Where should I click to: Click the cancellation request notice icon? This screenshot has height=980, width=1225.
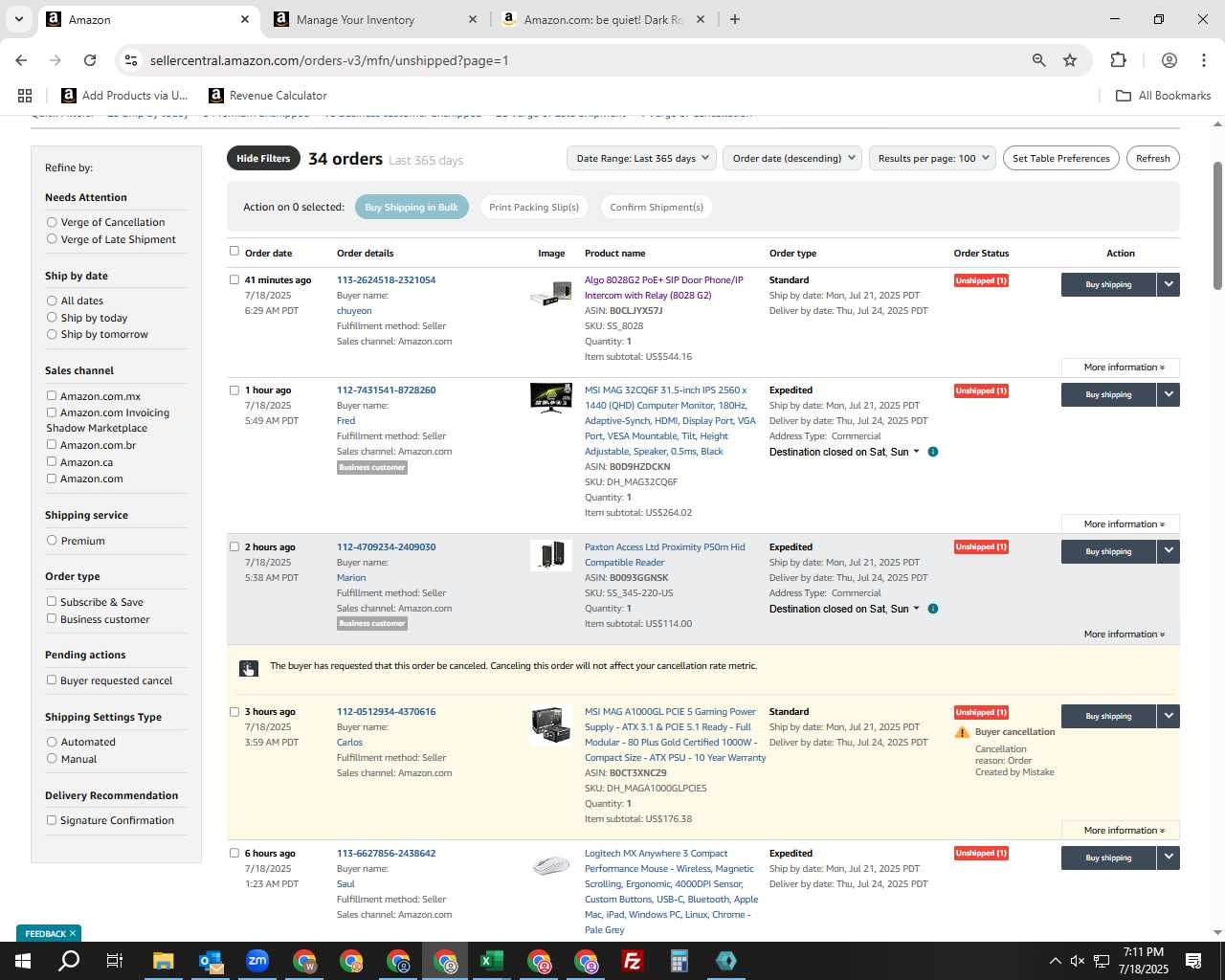tap(248, 668)
